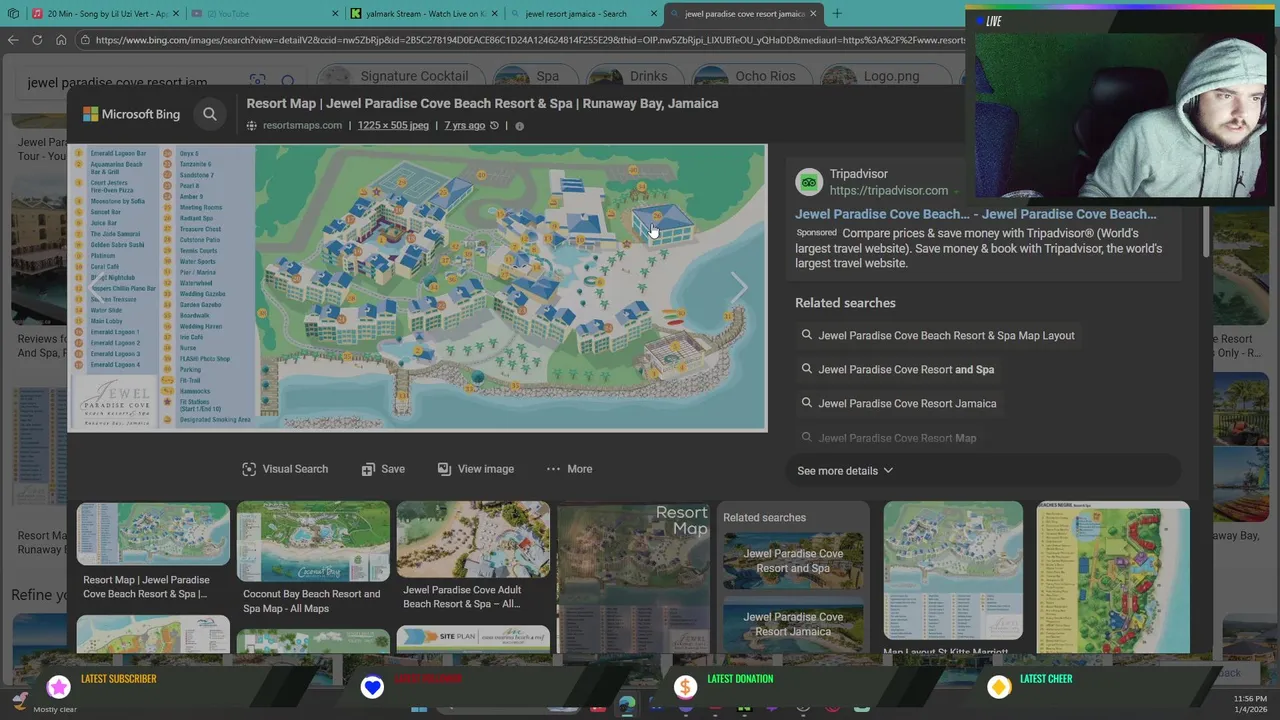Screen dimensions: 1280x720
Task: Click the 1225 × 505 jpeg size link
Action: tap(393, 125)
